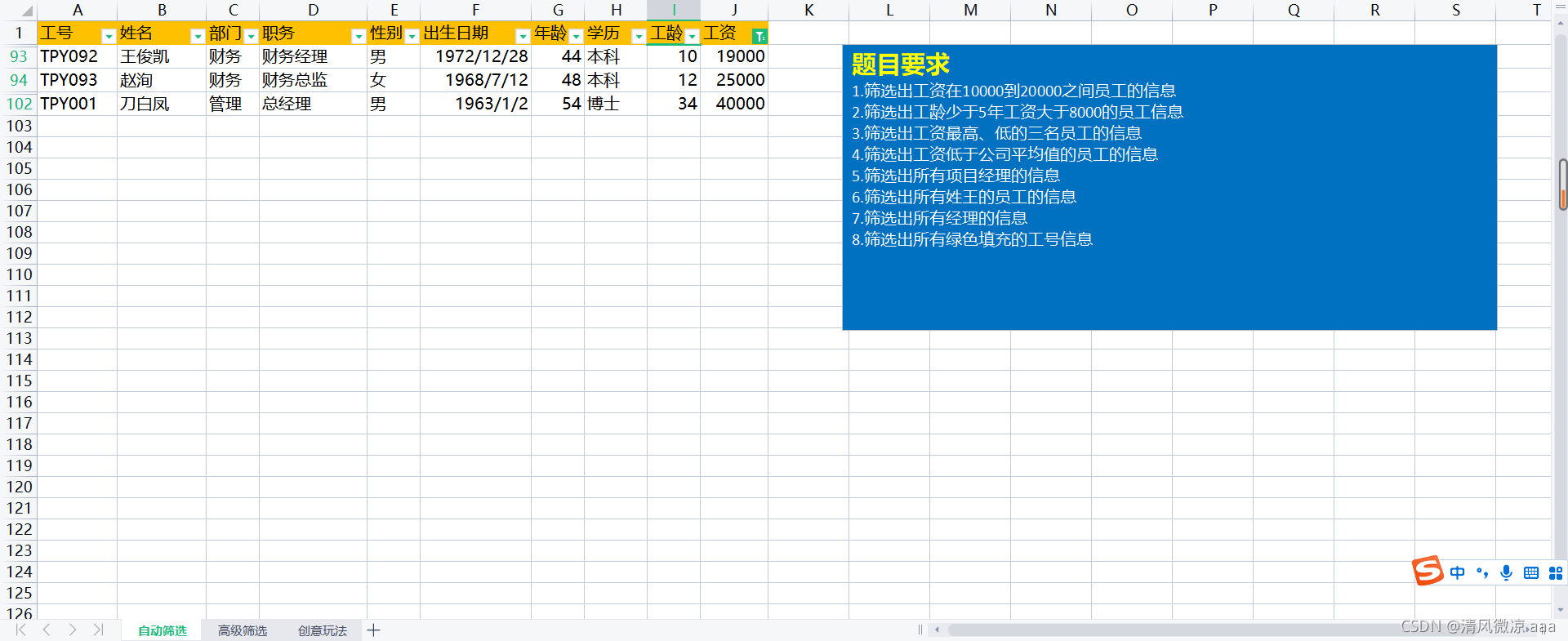This screenshot has width=1568, height=641.
Task: Click the name cell 赵洵
Action: click(x=162, y=80)
